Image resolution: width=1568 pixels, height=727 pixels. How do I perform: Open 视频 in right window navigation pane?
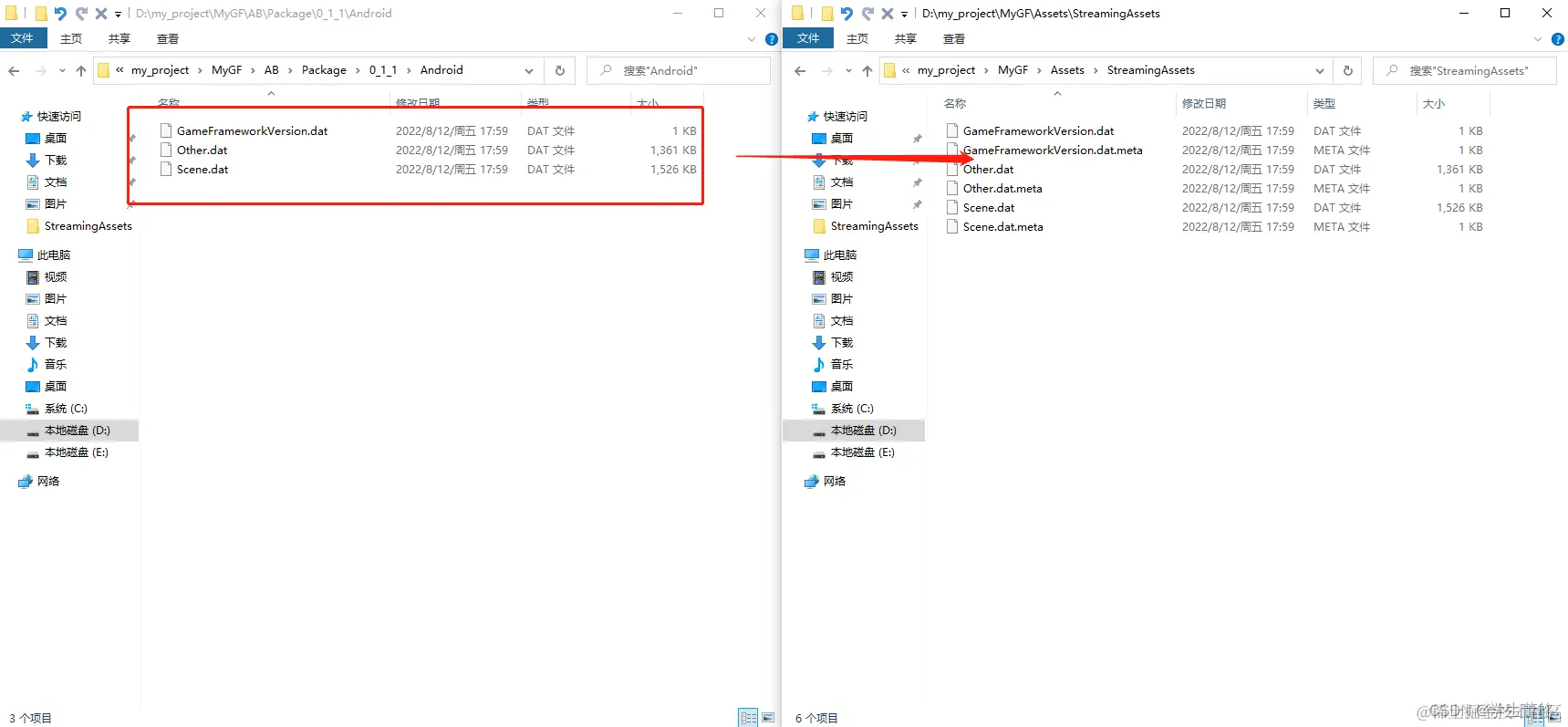(842, 276)
